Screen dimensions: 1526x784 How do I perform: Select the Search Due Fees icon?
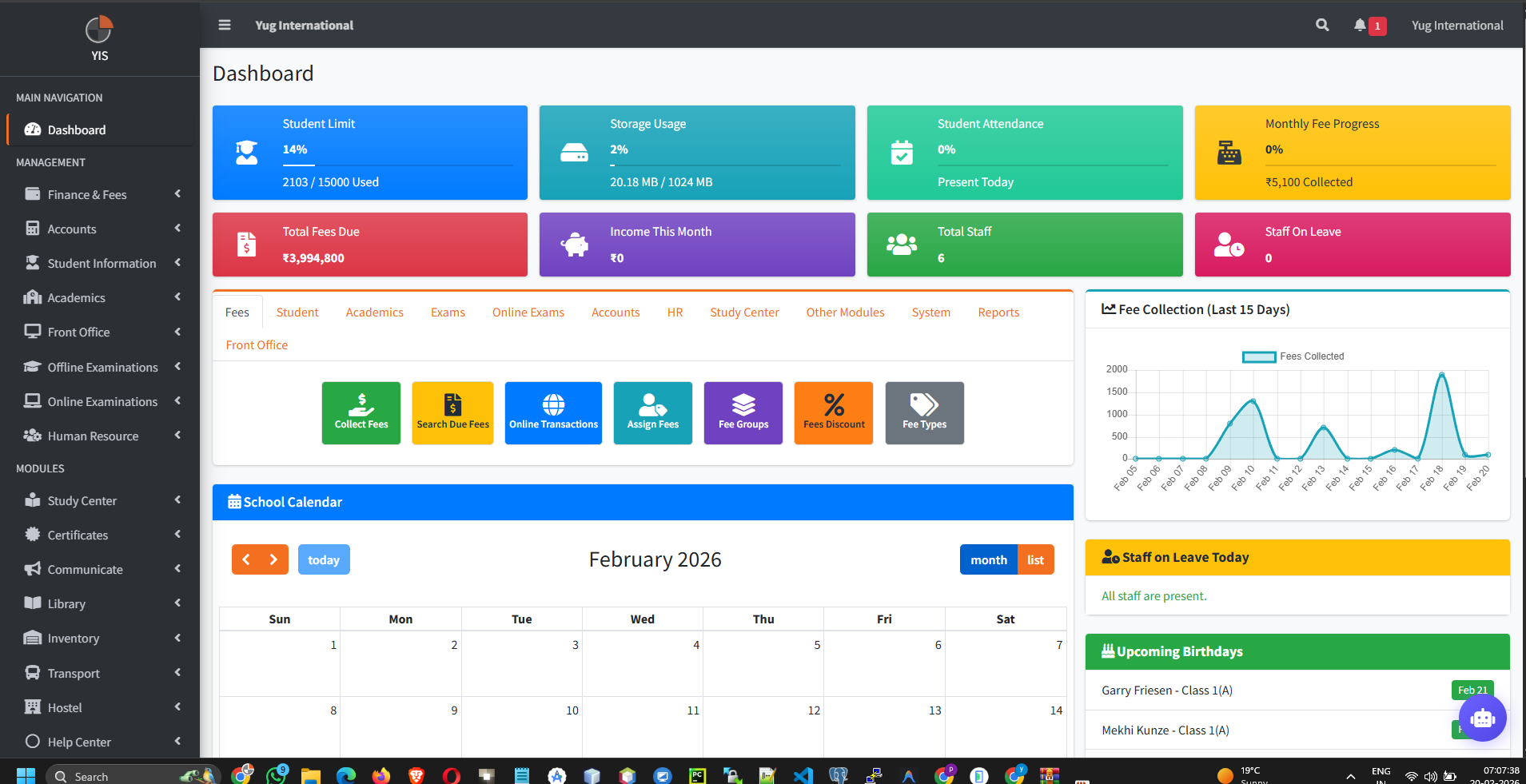tap(452, 412)
